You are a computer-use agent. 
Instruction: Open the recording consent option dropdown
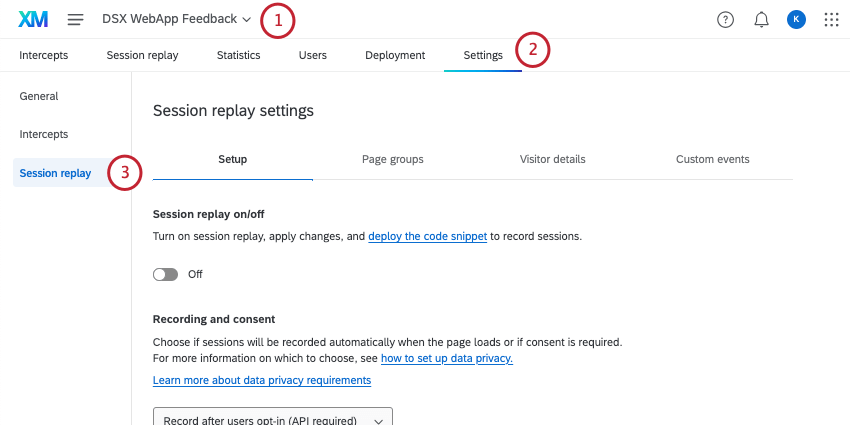point(273,416)
